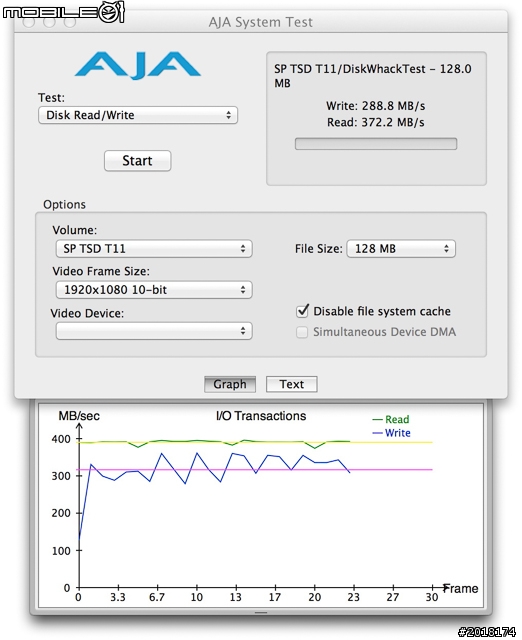The width and height of the screenshot is (522, 640).
Task: Click the Frame axis label
Action: coord(461,589)
